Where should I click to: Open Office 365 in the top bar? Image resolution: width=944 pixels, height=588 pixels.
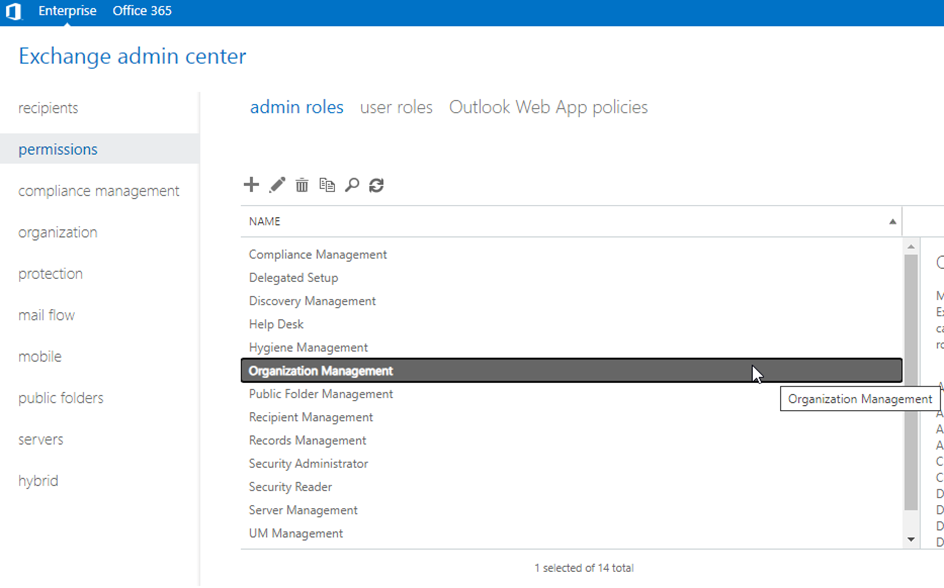coord(142,11)
